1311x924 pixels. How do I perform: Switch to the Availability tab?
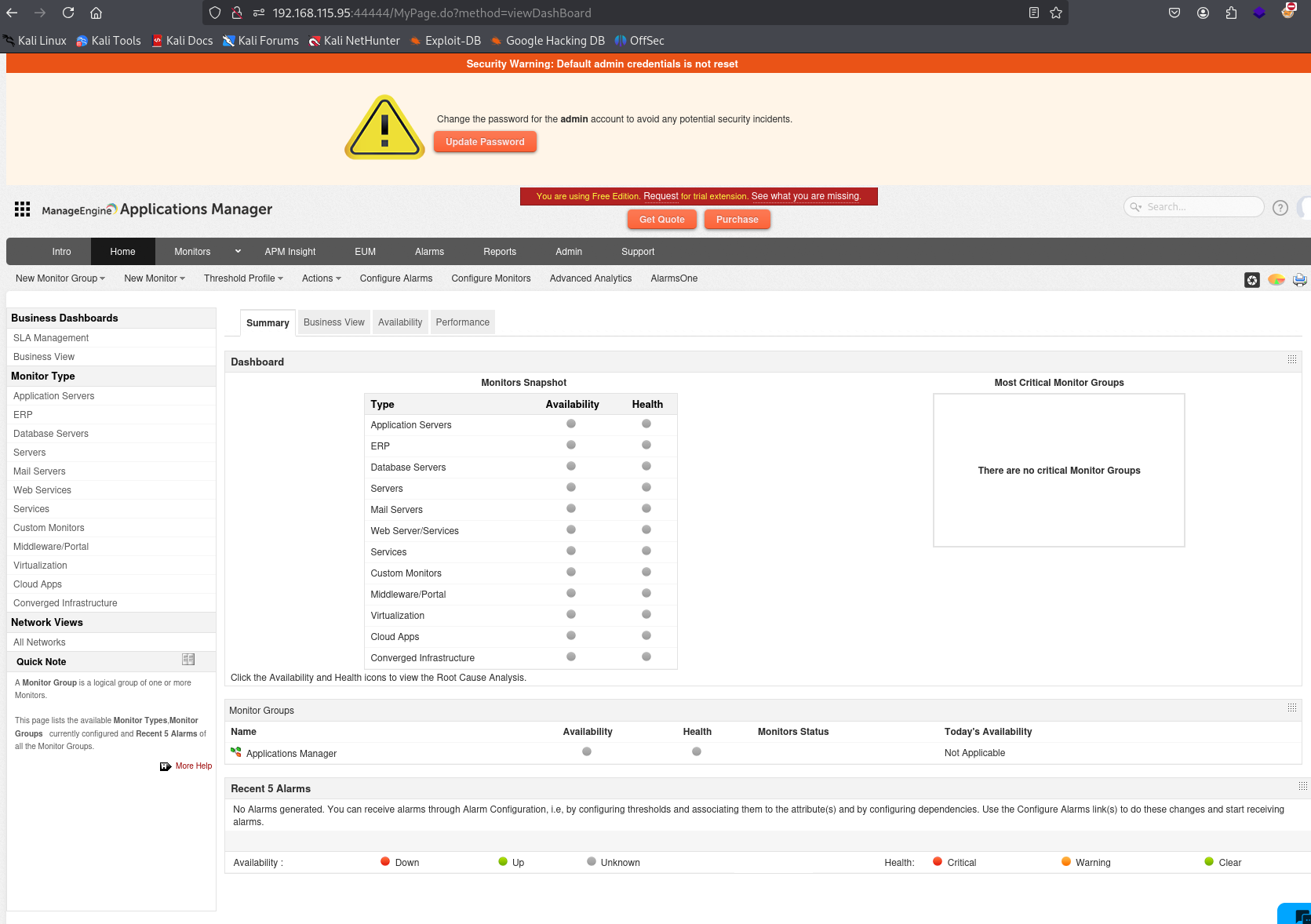pos(400,322)
